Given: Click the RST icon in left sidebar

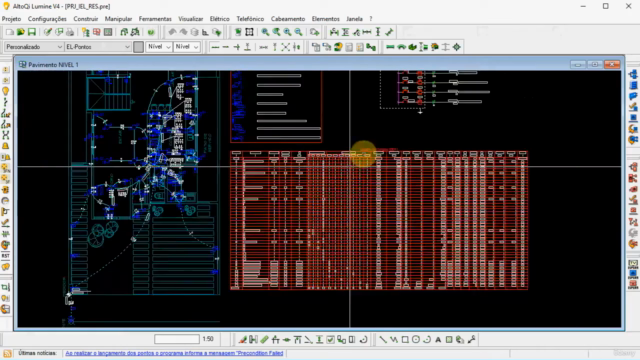Looking at the screenshot, I should point(6,256).
